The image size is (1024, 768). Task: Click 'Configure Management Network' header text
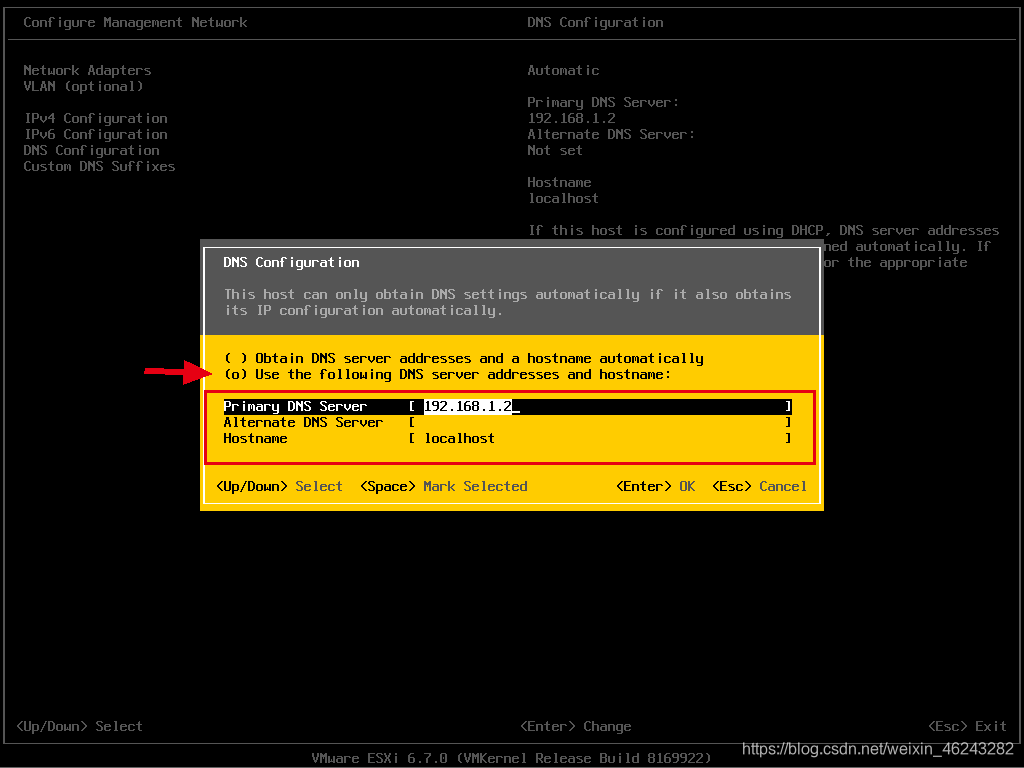point(135,22)
